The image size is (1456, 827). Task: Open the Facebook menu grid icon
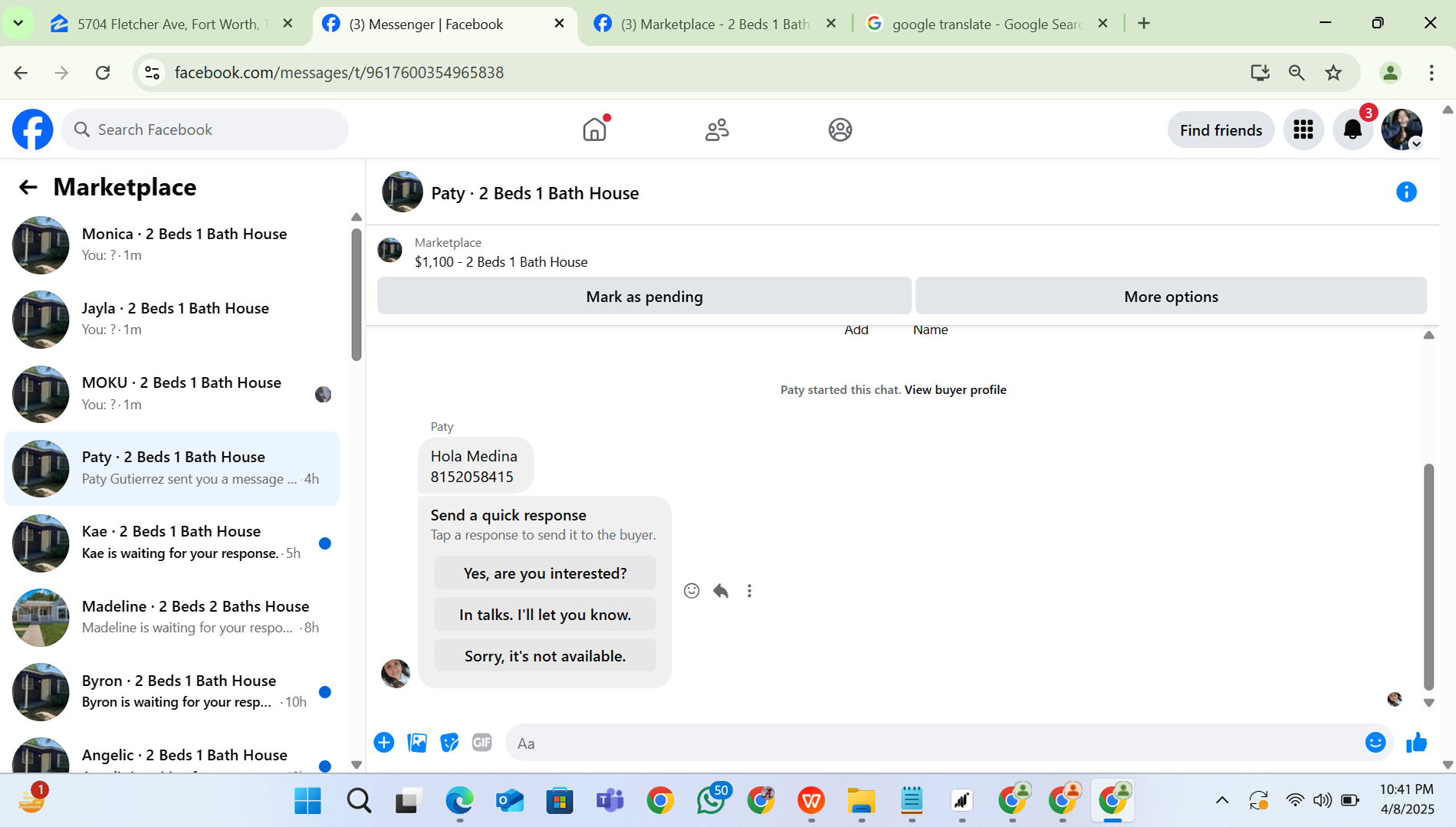[1303, 130]
